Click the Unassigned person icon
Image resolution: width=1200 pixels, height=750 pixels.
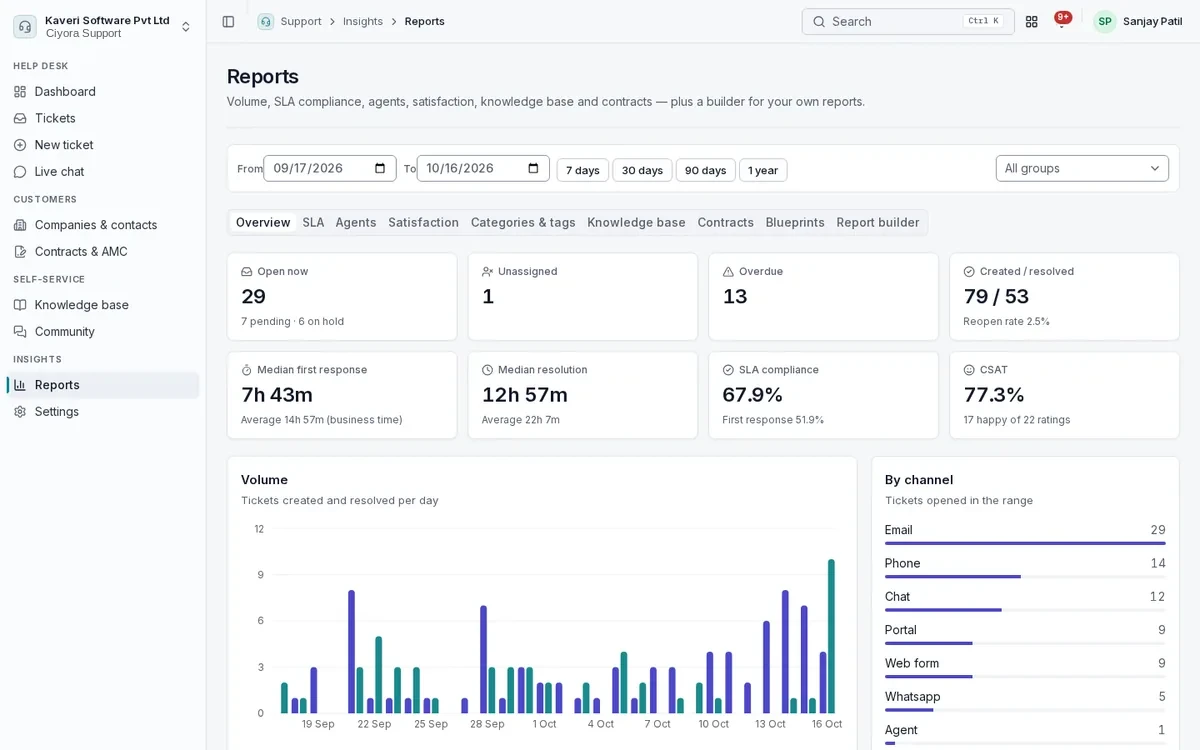tap(488, 271)
